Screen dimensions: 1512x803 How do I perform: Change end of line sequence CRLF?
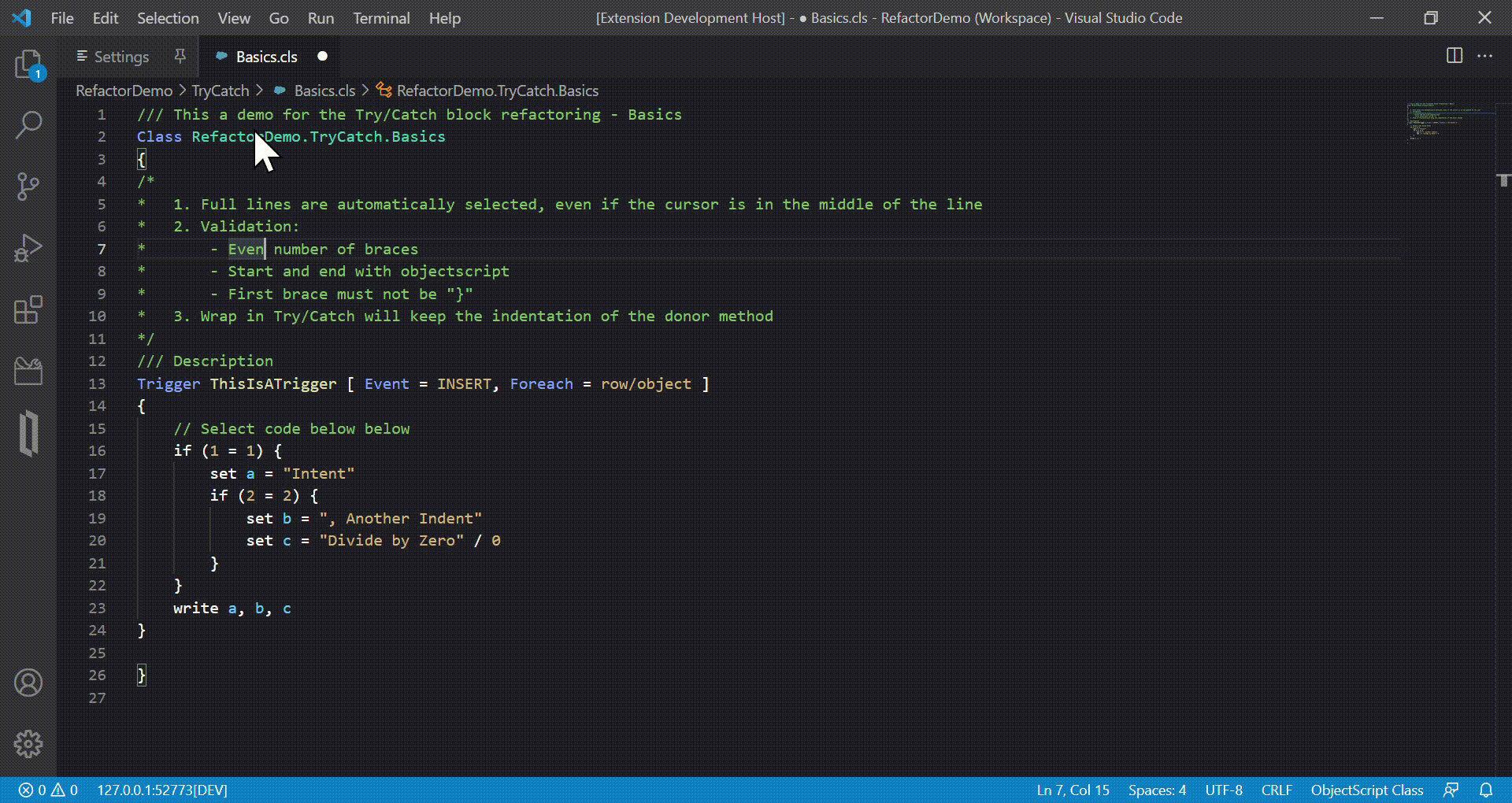[x=1277, y=790]
